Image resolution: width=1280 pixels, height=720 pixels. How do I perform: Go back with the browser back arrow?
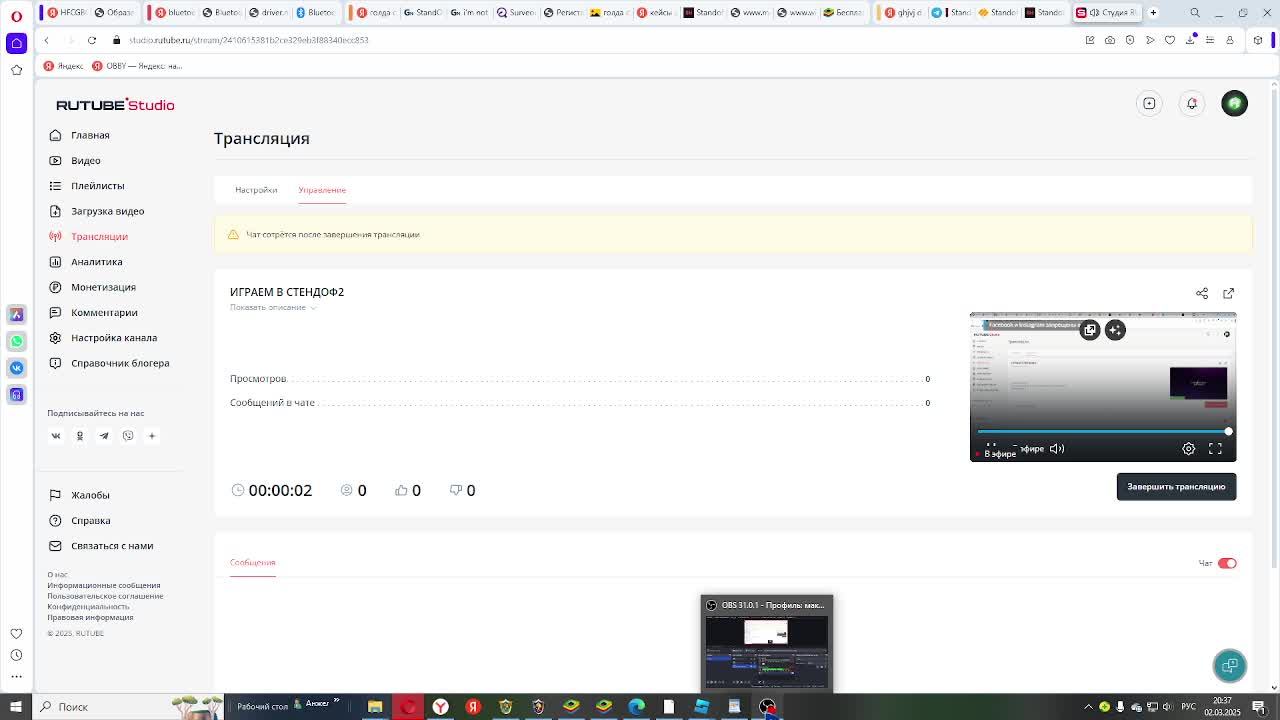pos(46,40)
